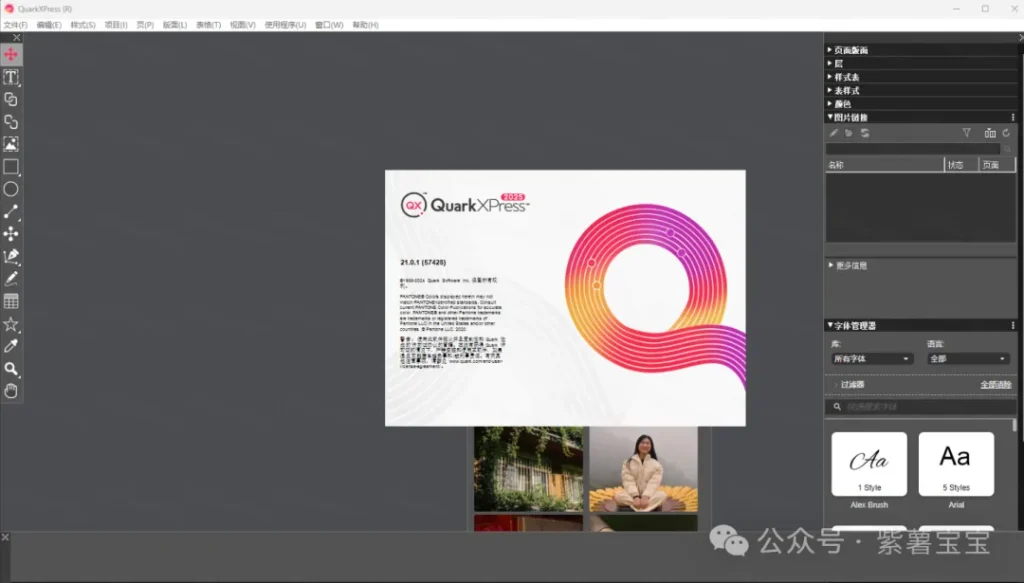Open the 文件(F) menu

coord(15,24)
